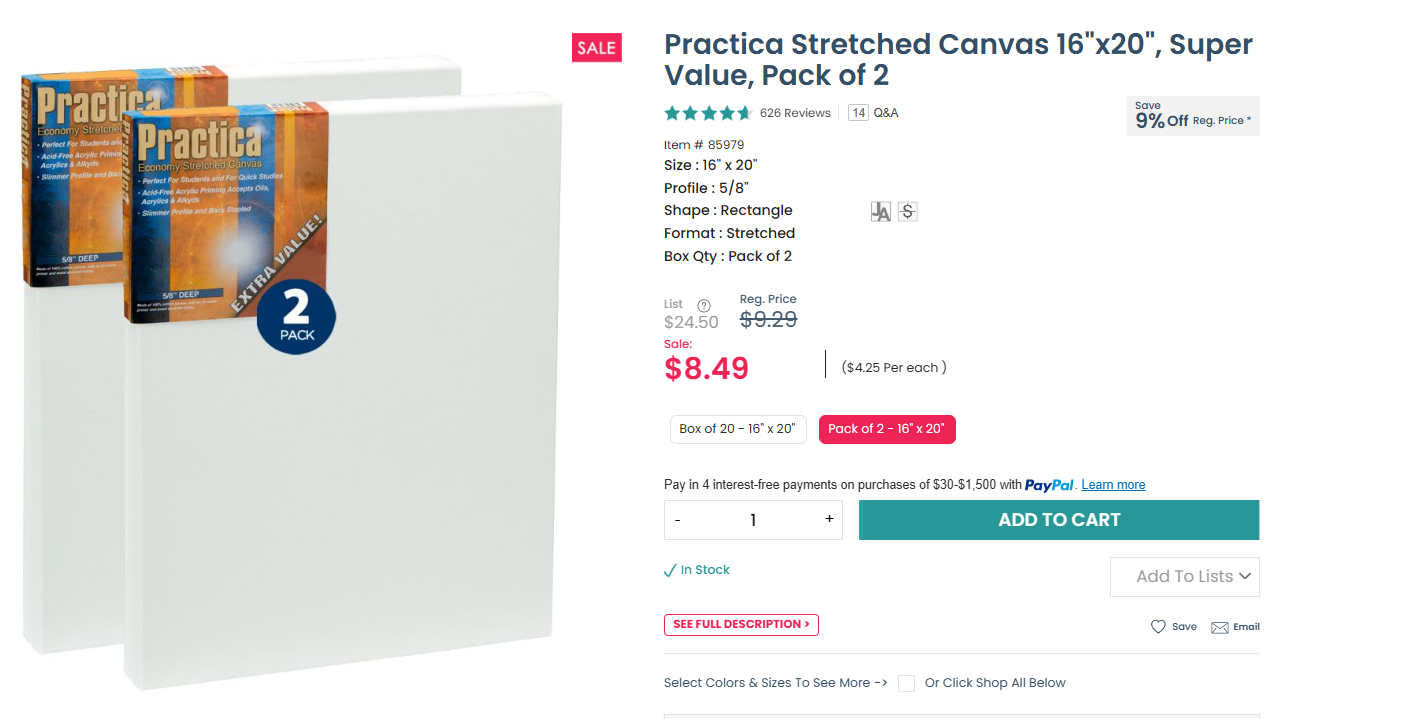The image size is (1419, 719).
Task: Expand See Full Description
Action: click(x=741, y=625)
